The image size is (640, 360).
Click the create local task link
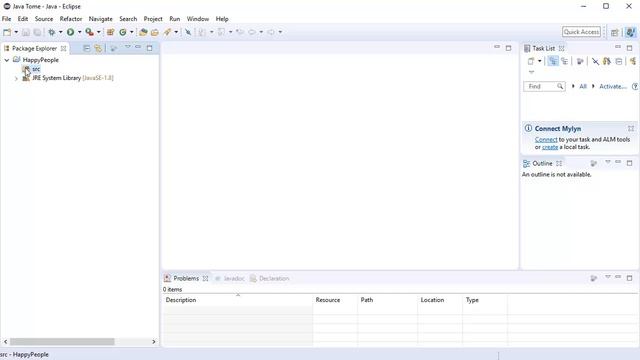550,147
